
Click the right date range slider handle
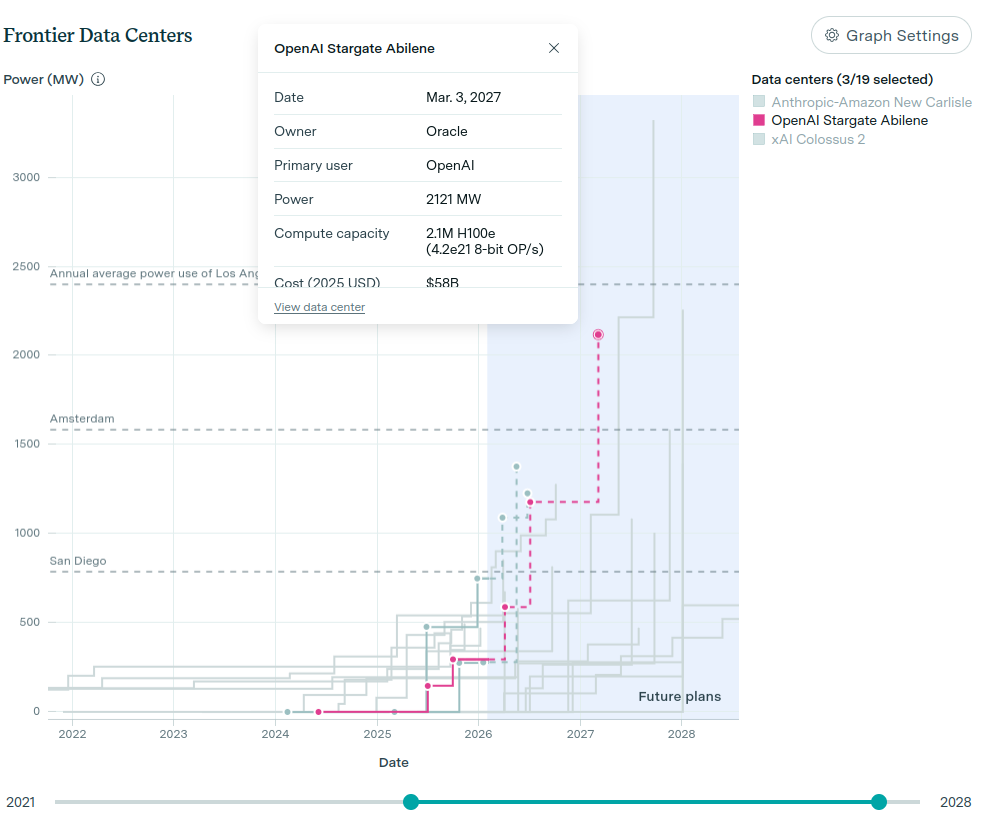pyautogui.click(x=879, y=802)
